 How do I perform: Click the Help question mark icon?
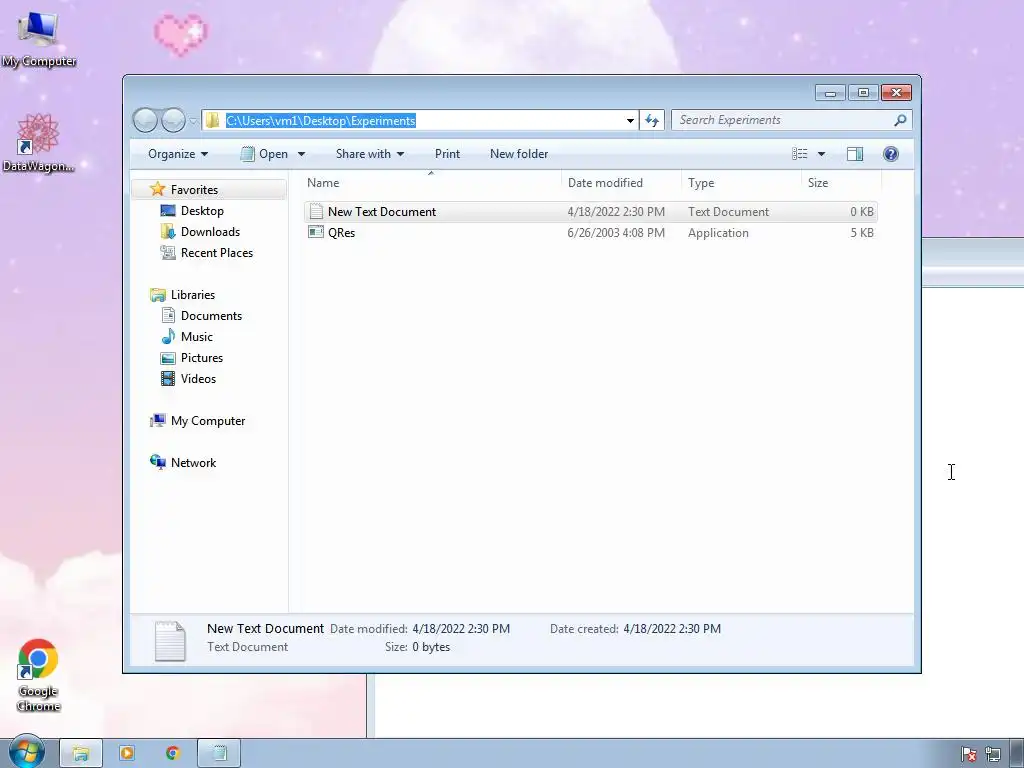(x=891, y=153)
